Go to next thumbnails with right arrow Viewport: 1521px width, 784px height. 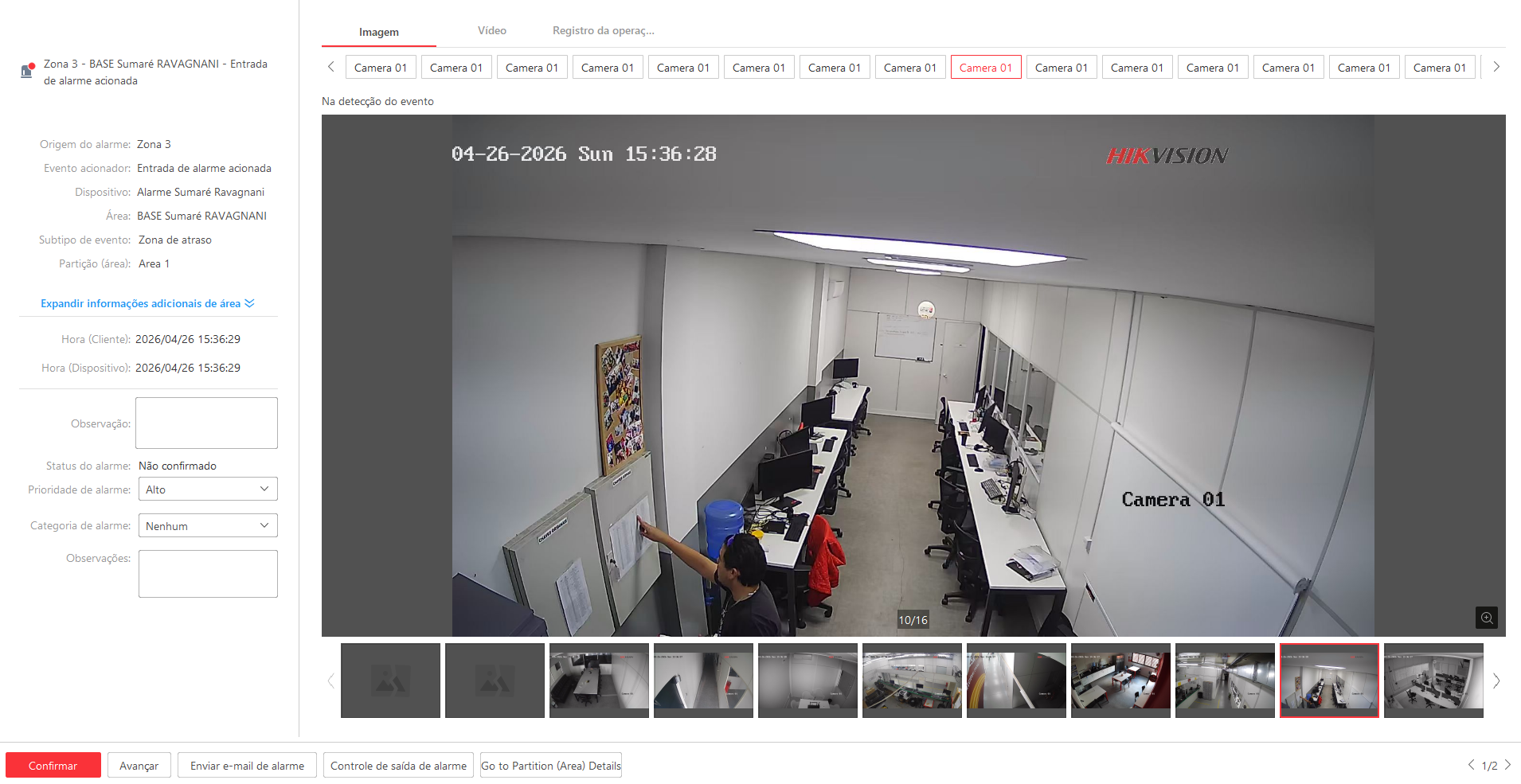(1496, 681)
